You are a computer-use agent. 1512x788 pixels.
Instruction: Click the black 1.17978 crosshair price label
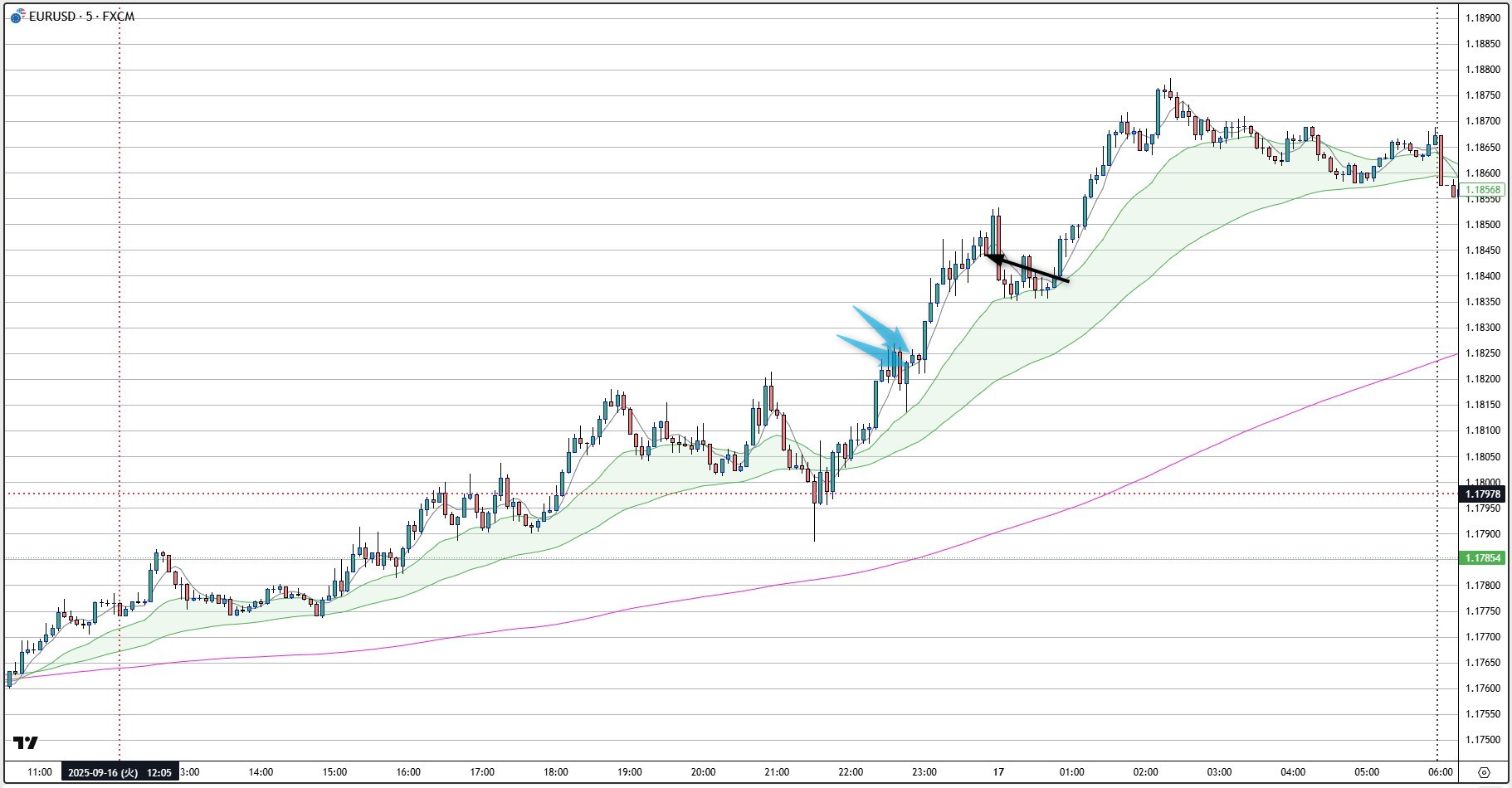1483,494
